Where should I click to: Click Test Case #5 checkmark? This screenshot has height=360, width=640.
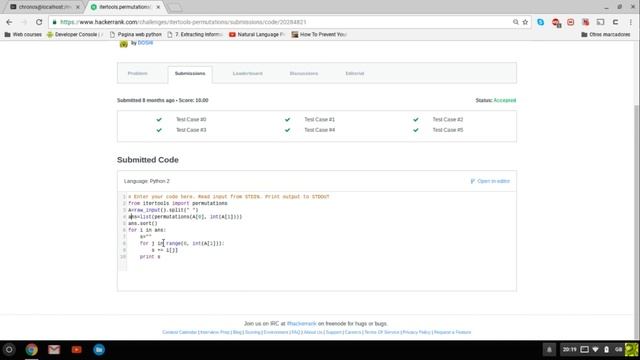416,130
